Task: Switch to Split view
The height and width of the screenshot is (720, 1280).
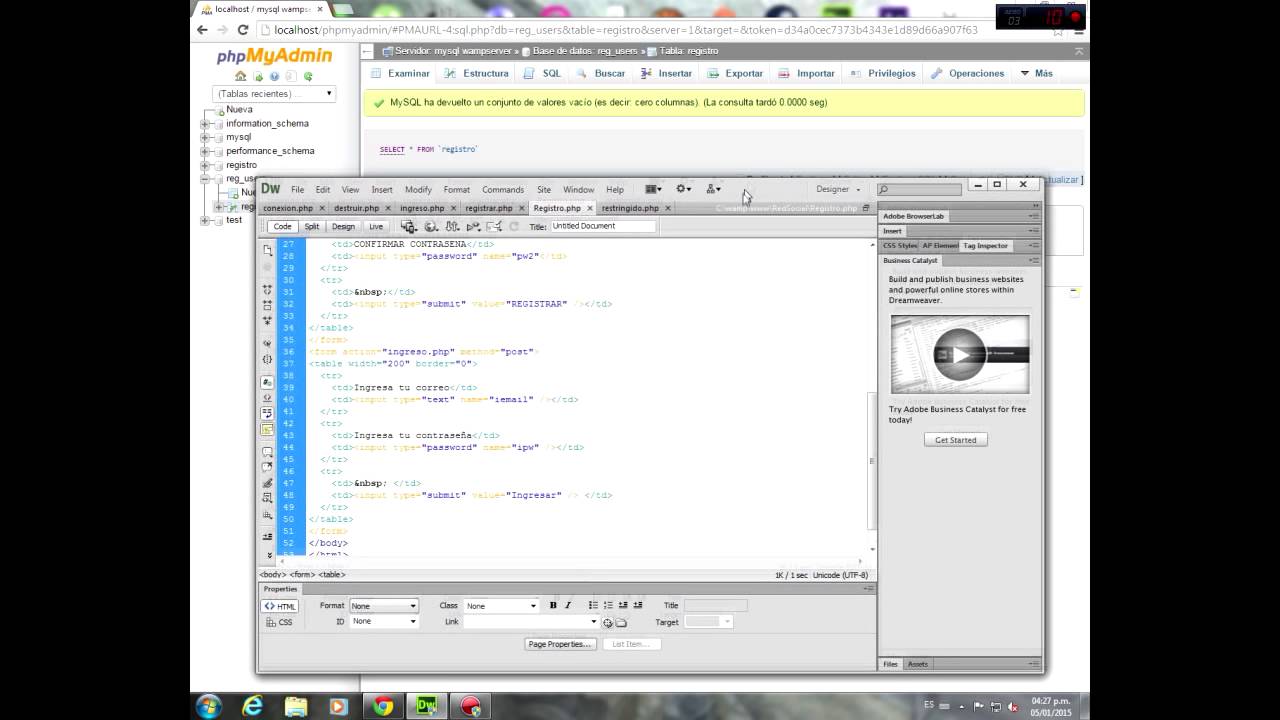Action: (x=312, y=226)
